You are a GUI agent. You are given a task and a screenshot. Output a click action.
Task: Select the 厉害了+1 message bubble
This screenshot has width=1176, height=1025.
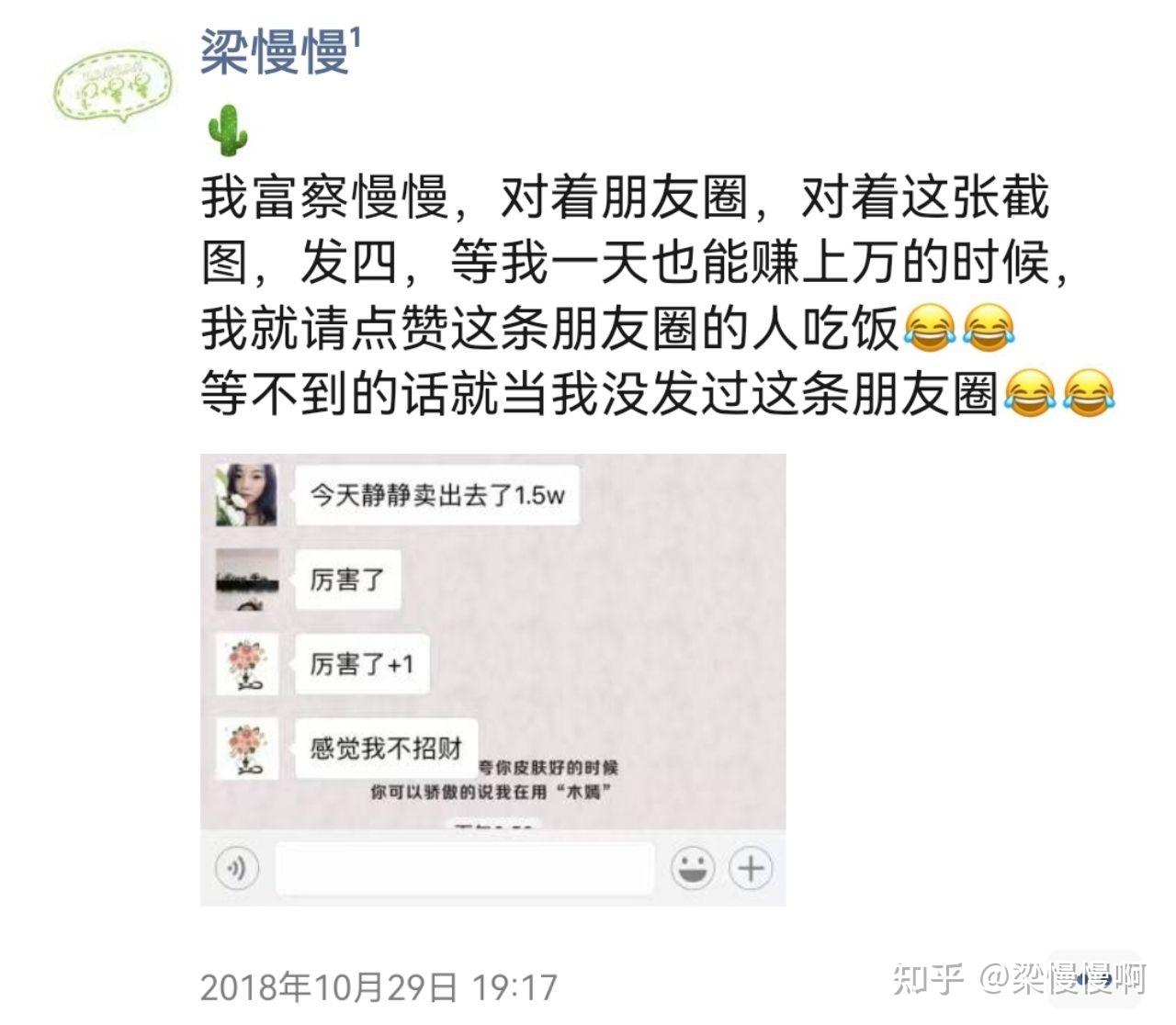tap(362, 664)
